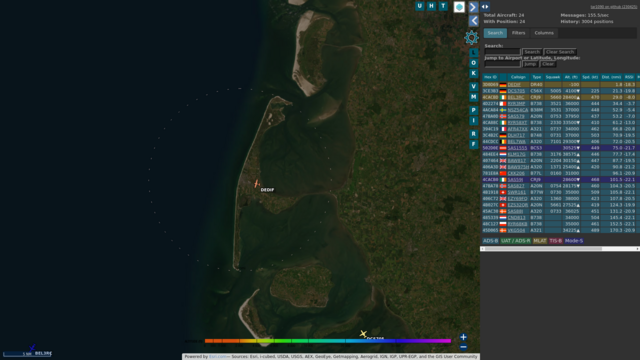Click the left arrow sidebar button
640x360 pixels.
pyautogui.click(x=473, y=20)
